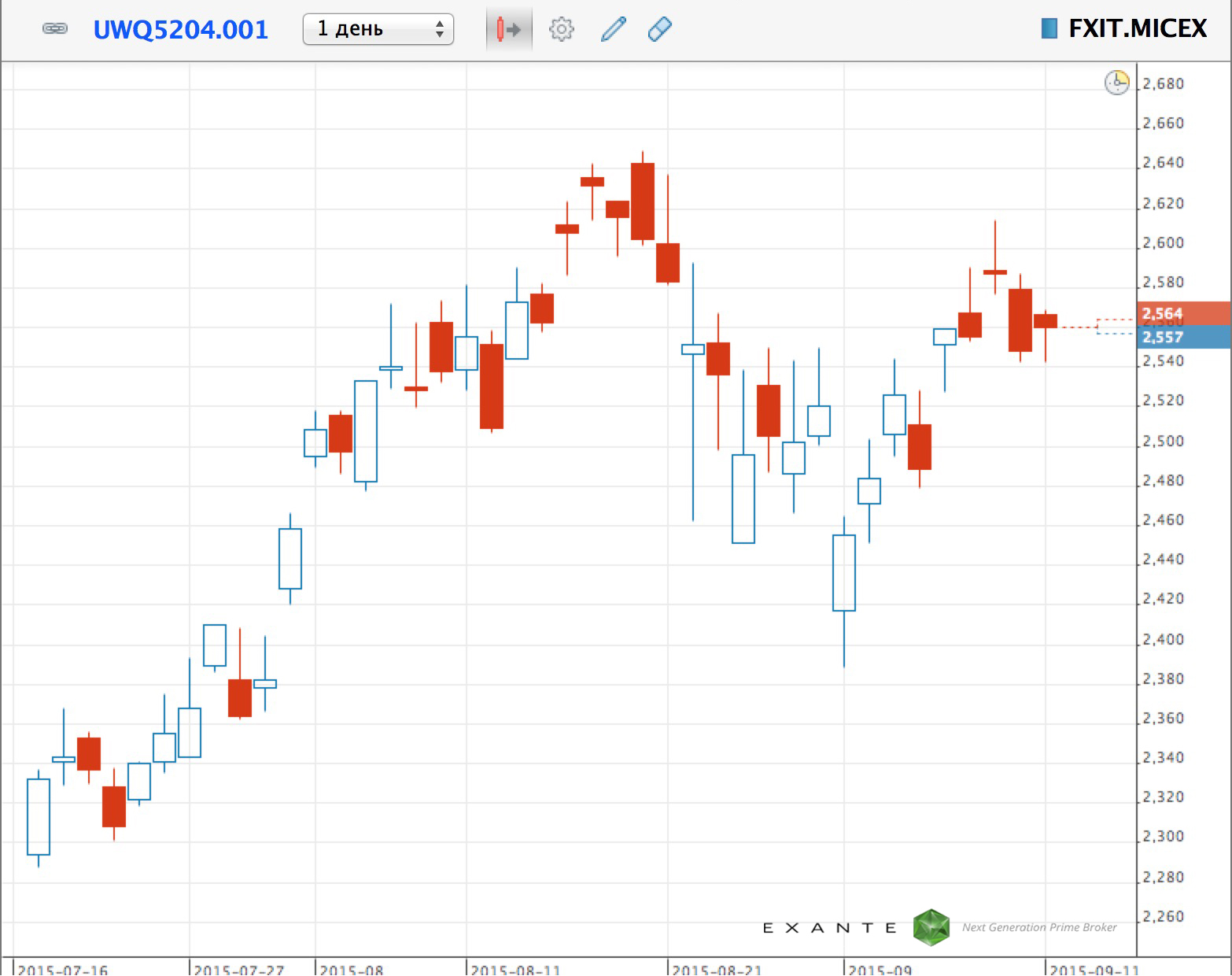Open chart settings via gear icon
This screenshot has width=1232, height=976.
click(x=561, y=30)
